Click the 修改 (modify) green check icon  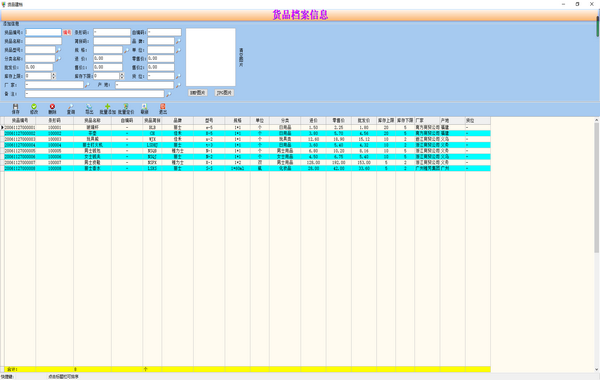coord(34,109)
